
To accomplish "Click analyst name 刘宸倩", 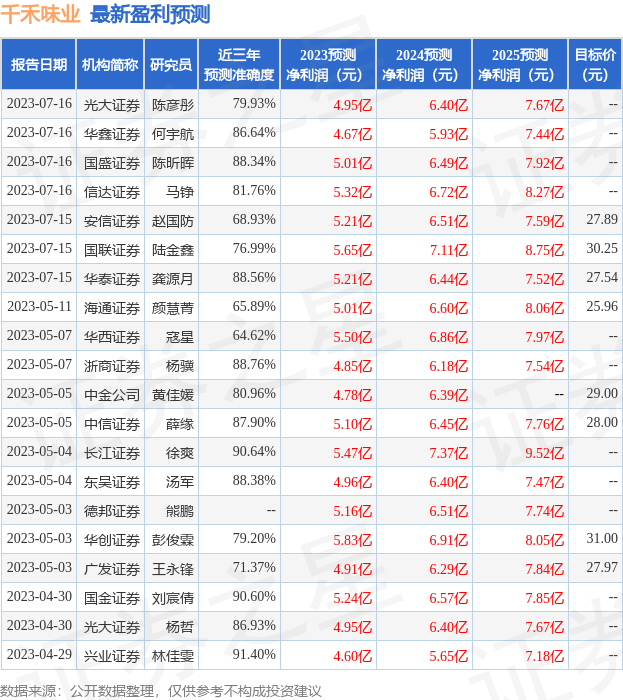I will 173,598.
